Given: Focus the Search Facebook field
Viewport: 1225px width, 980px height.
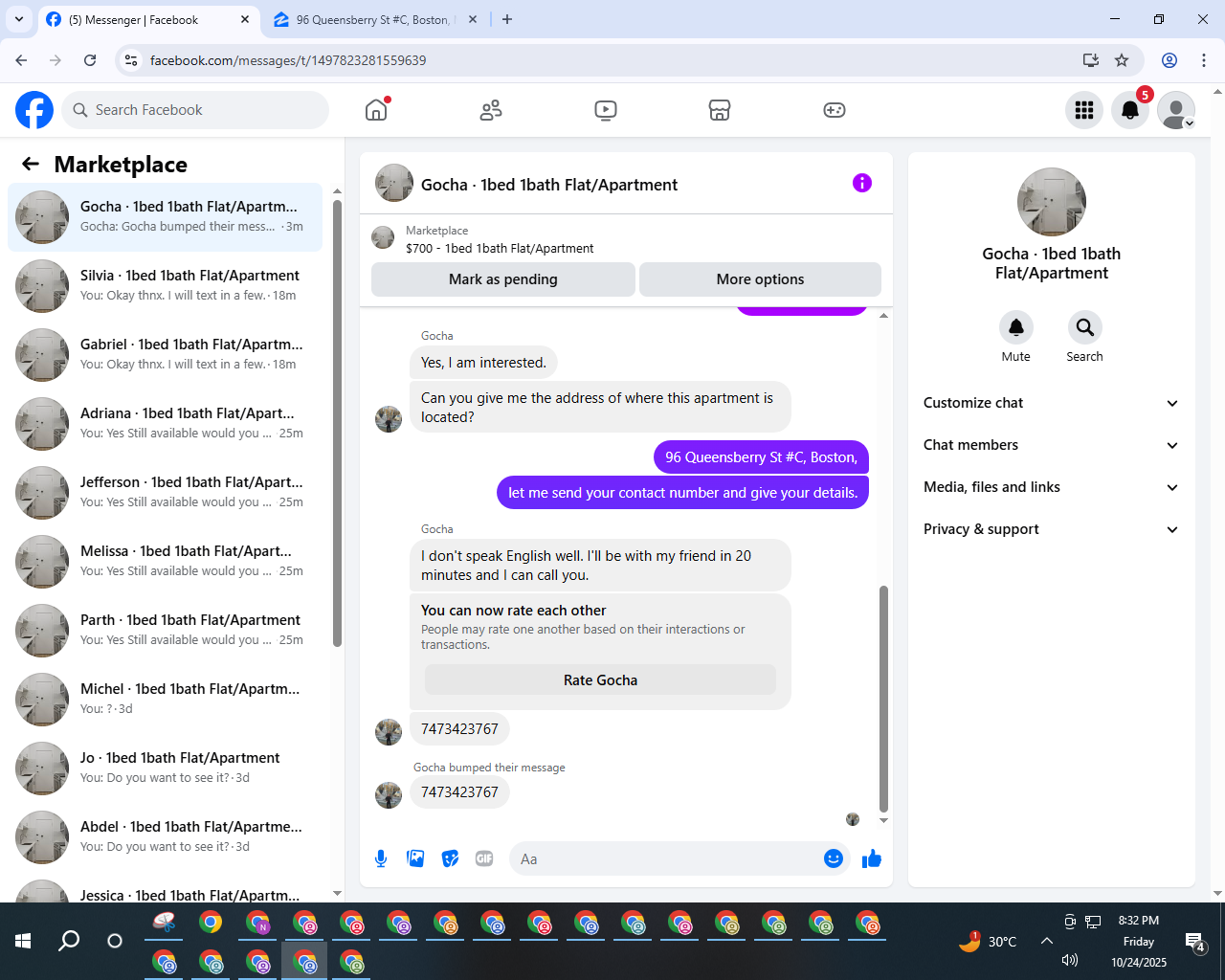Looking at the screenshot, I should coord(196,110).
